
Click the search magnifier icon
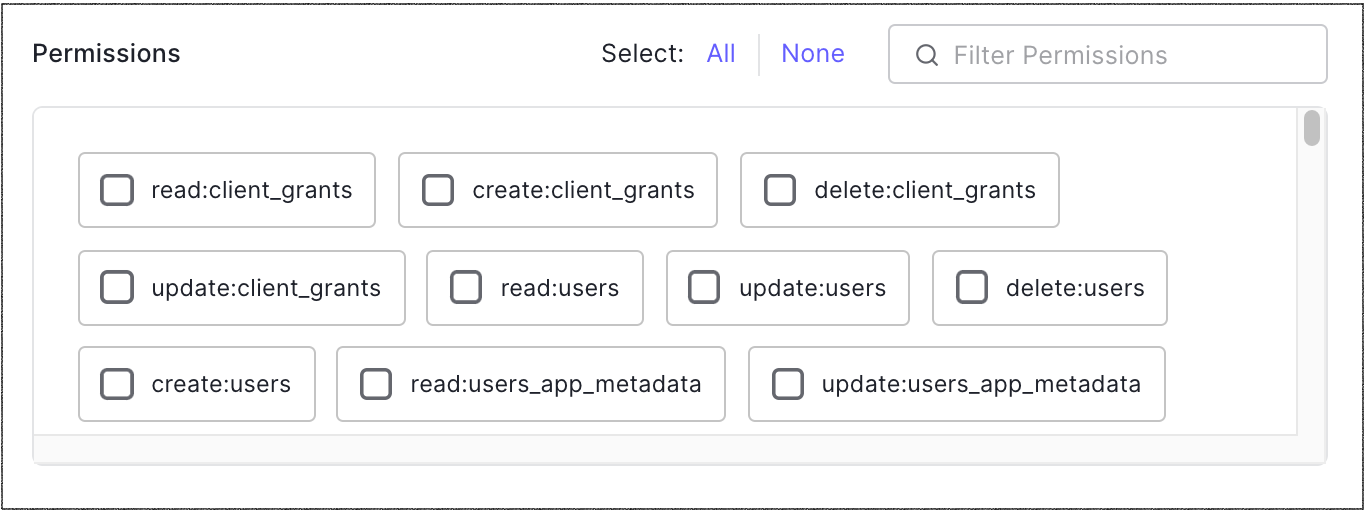pyautogui.click(x=927, y=55)
